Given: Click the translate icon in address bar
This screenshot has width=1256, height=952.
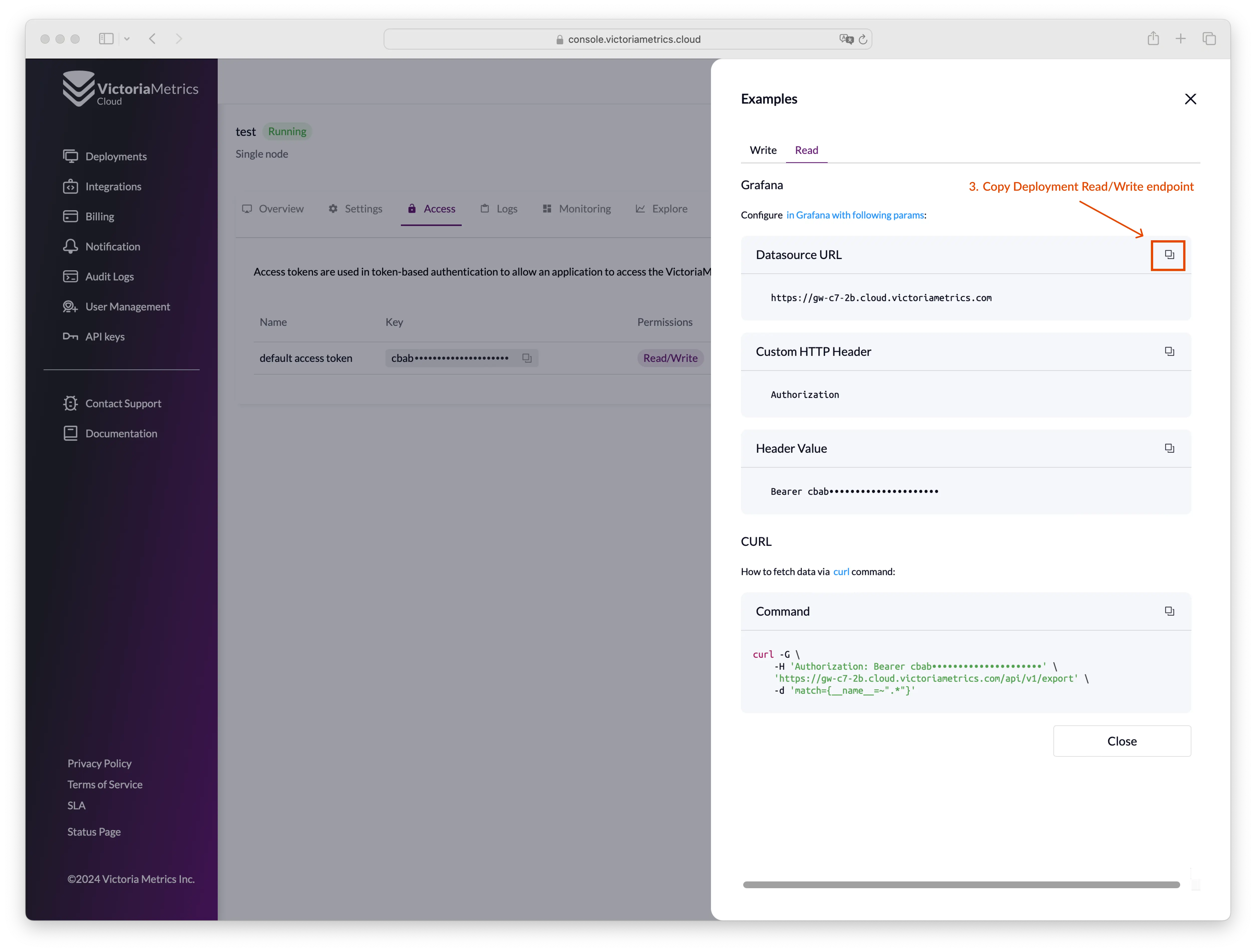Looking at the screenshot, I should tap(846, 39).
